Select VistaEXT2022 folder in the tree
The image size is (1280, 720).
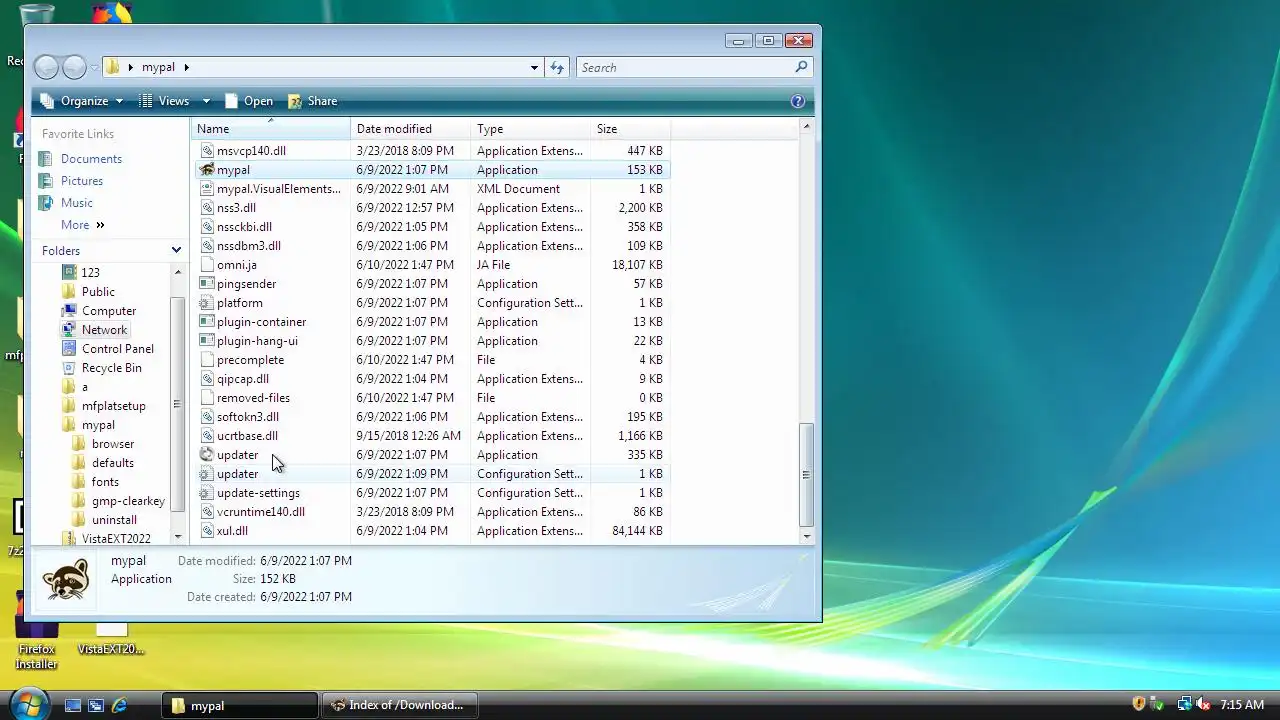point(116,539)
